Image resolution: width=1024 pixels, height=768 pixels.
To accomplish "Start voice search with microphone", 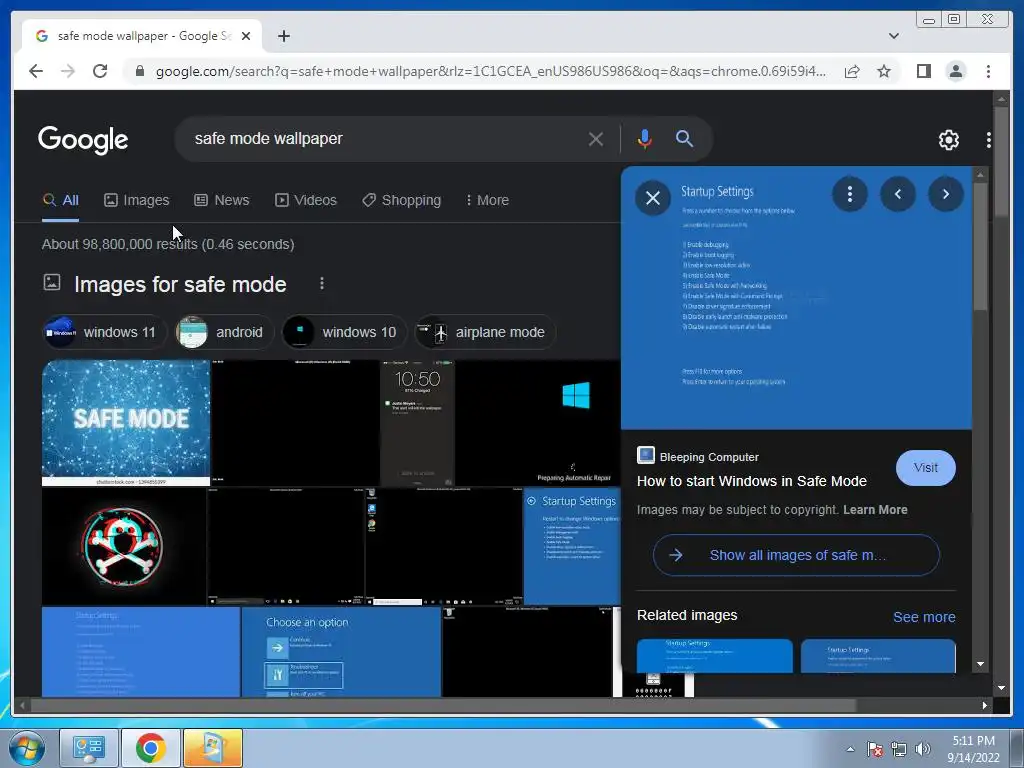I will [x=645, y=139].
